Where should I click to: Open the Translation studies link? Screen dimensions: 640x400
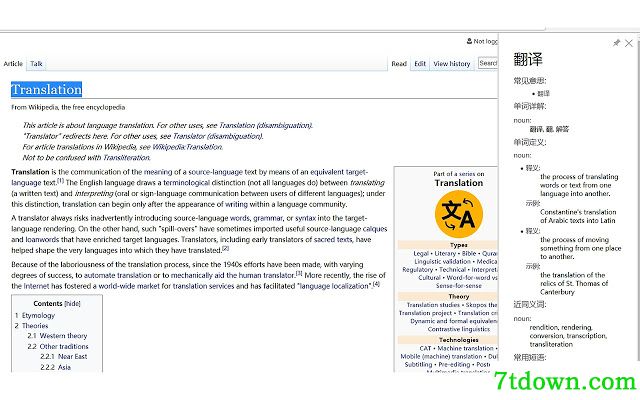pyautogui.click(x=433, y=305)
